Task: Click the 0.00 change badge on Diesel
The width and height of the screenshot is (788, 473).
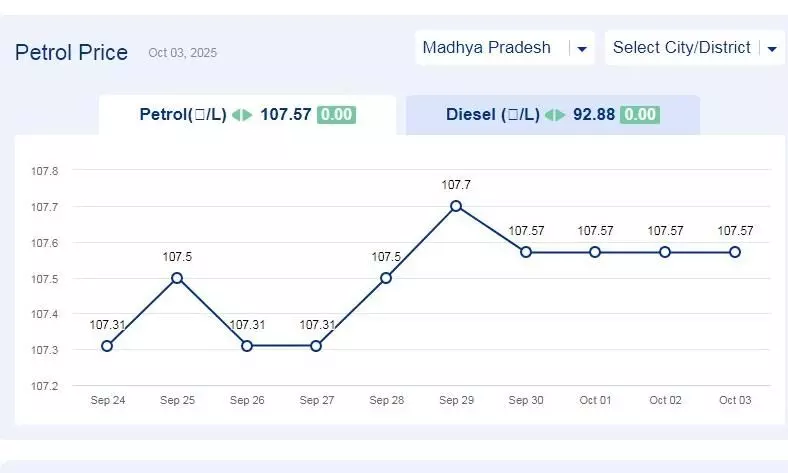Action: tap(639, 115)
